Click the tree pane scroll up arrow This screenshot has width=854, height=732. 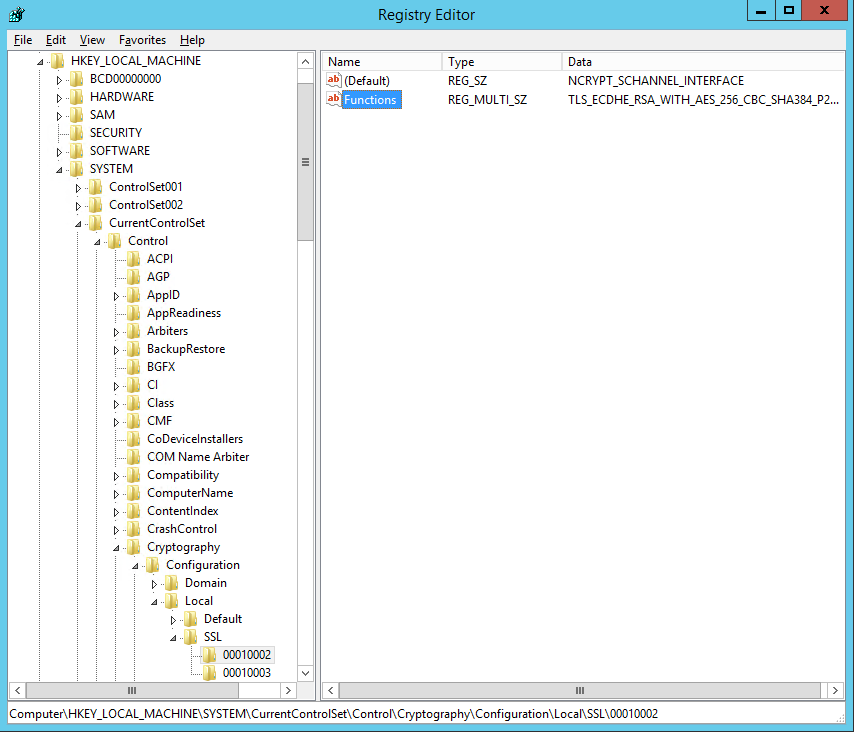point(306,62)
